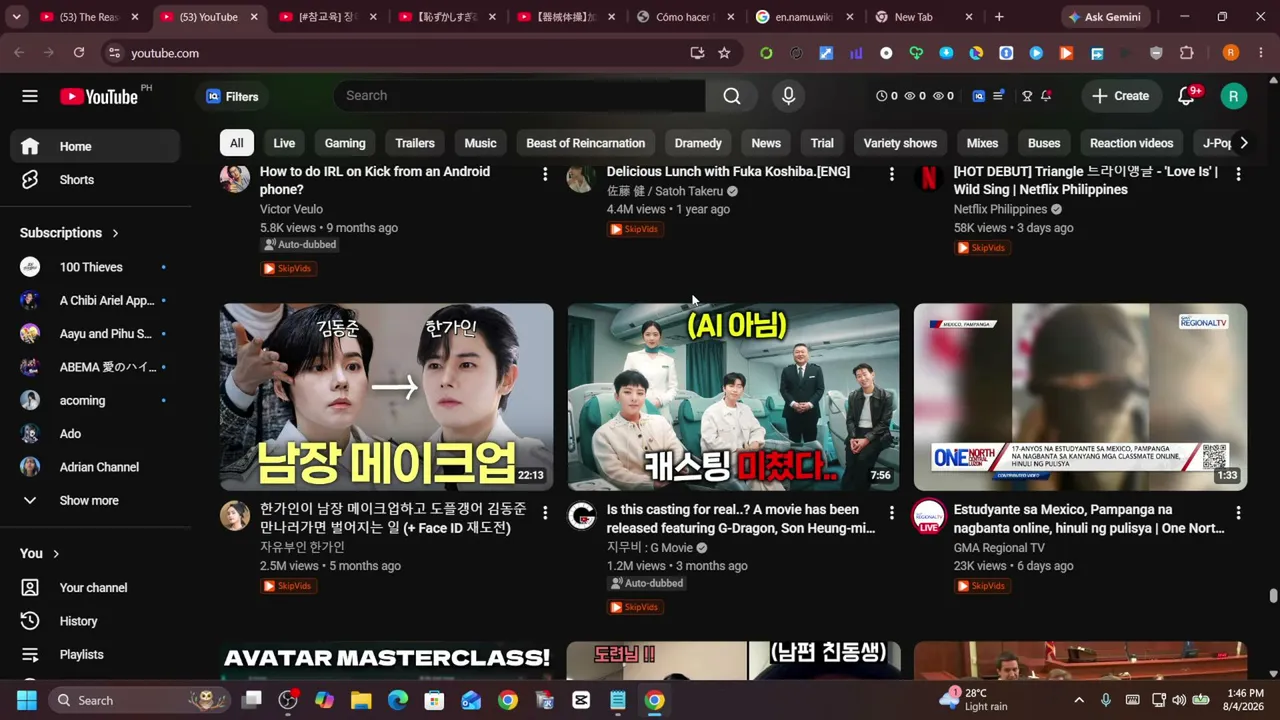Open the 100 Thieves subscription
1280x720 pixels.
tap(96, 267)
